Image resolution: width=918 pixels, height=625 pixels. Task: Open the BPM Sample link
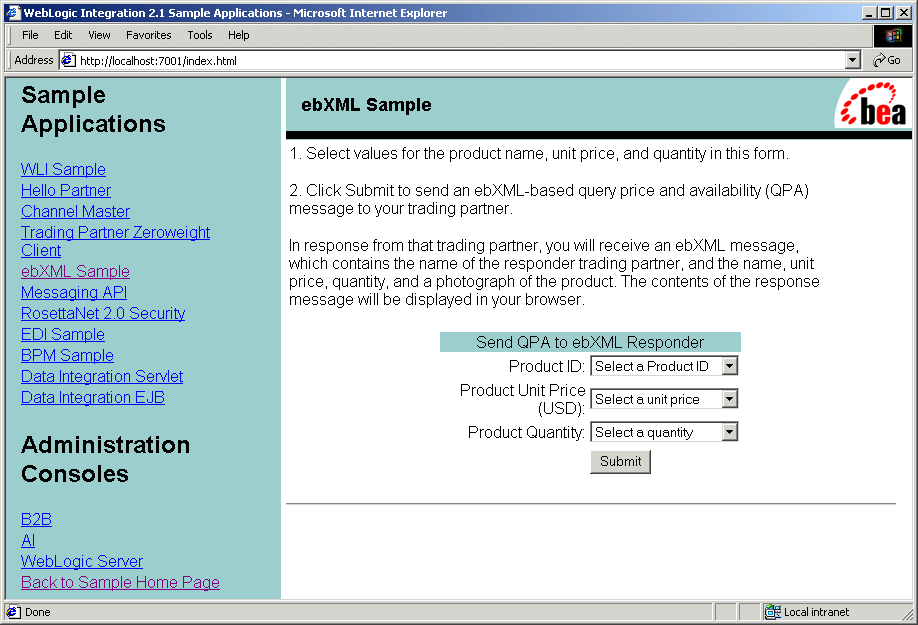coord(67,356)
